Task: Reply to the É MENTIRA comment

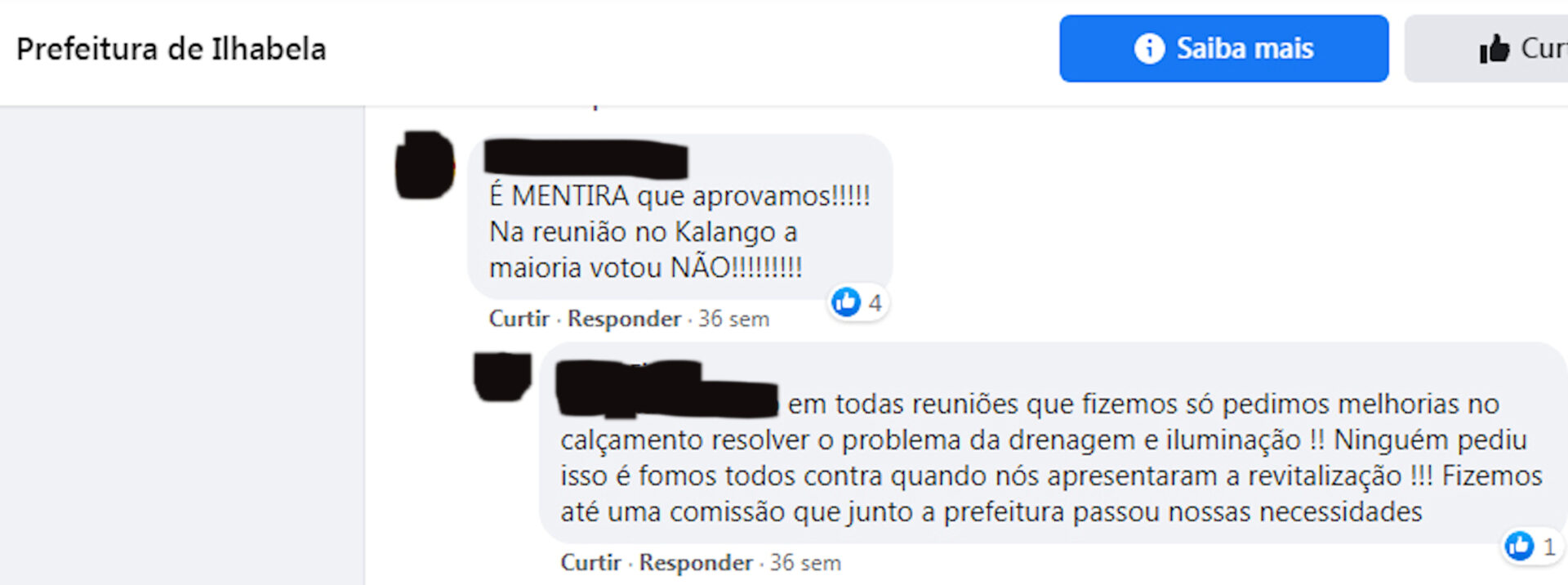Action: pos(624,319)
